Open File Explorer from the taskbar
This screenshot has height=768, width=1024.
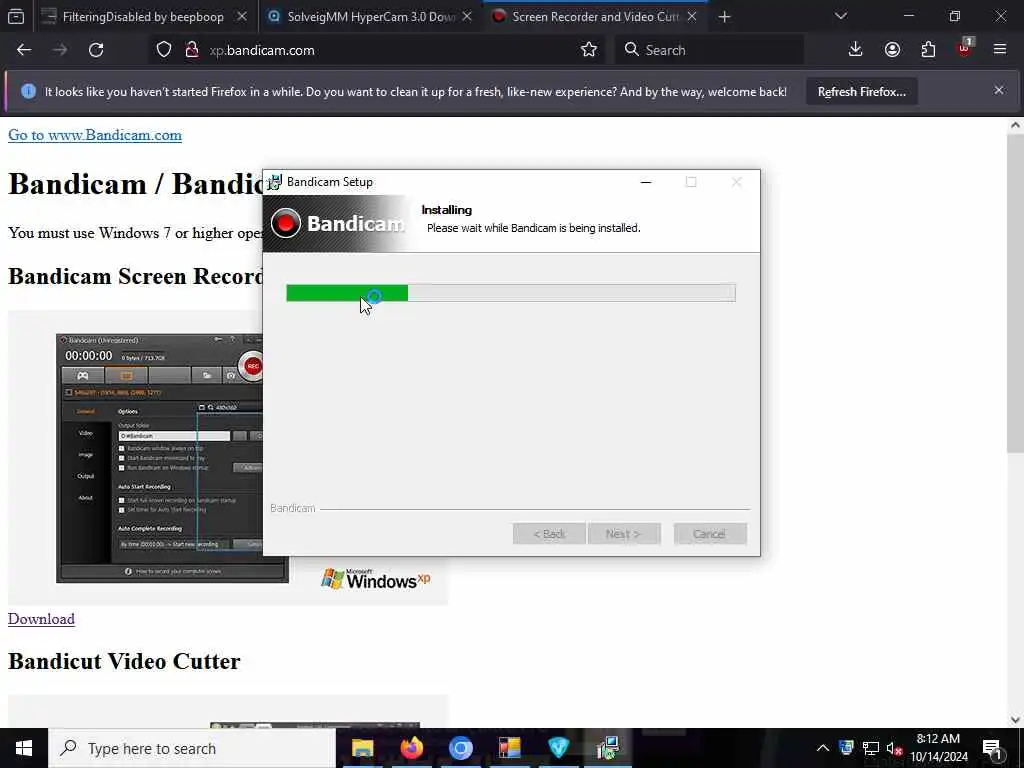click(x=362, y=748)
